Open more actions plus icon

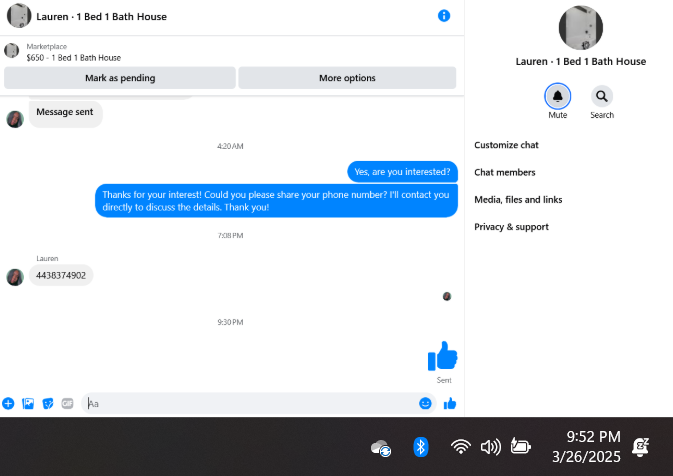[8, 403]
